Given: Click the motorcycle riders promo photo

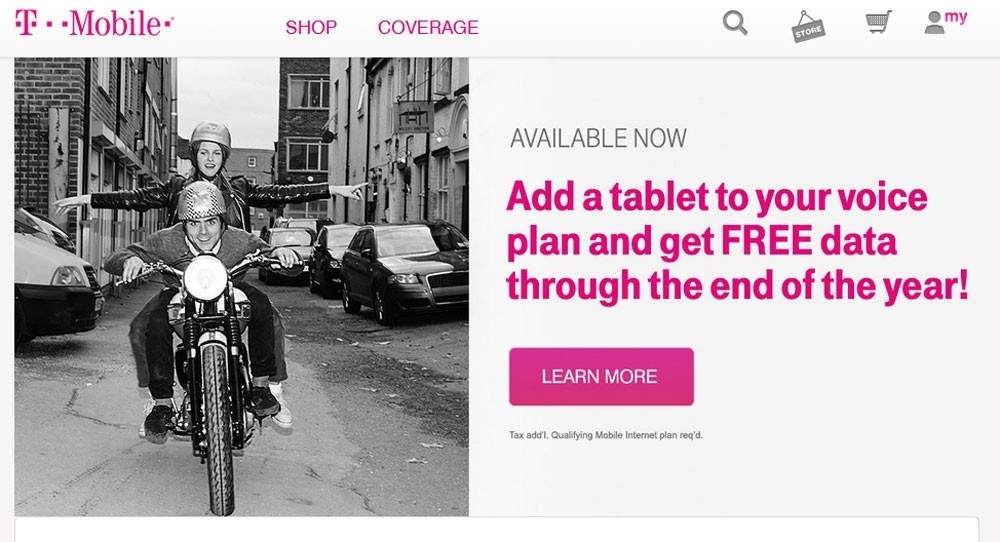Looking at the screenshot, I should point(242,286).
